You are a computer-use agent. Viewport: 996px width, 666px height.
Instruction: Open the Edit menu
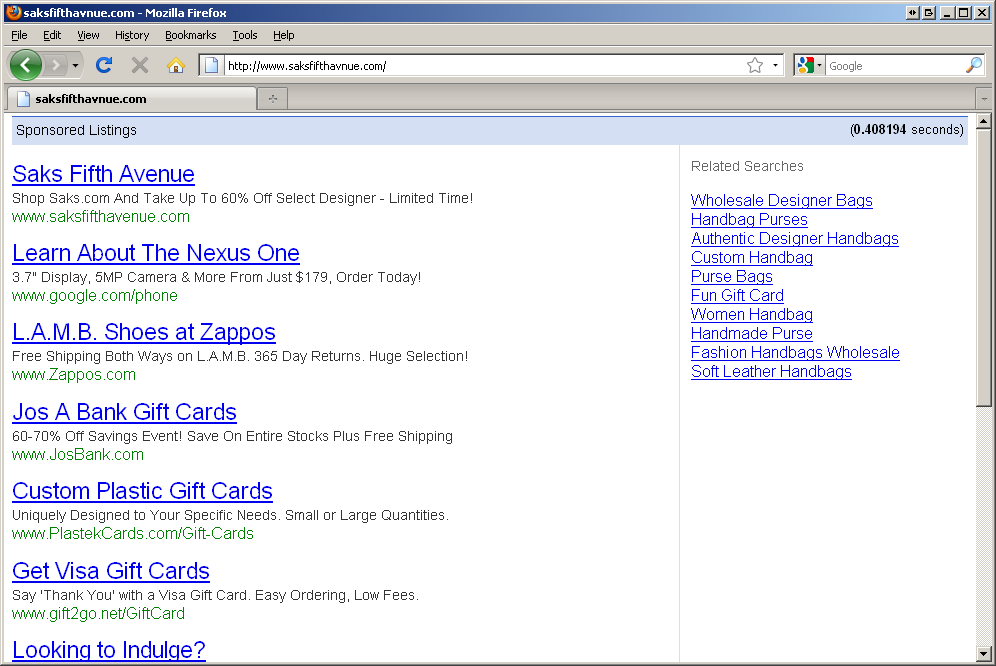(x=52, y=35)
